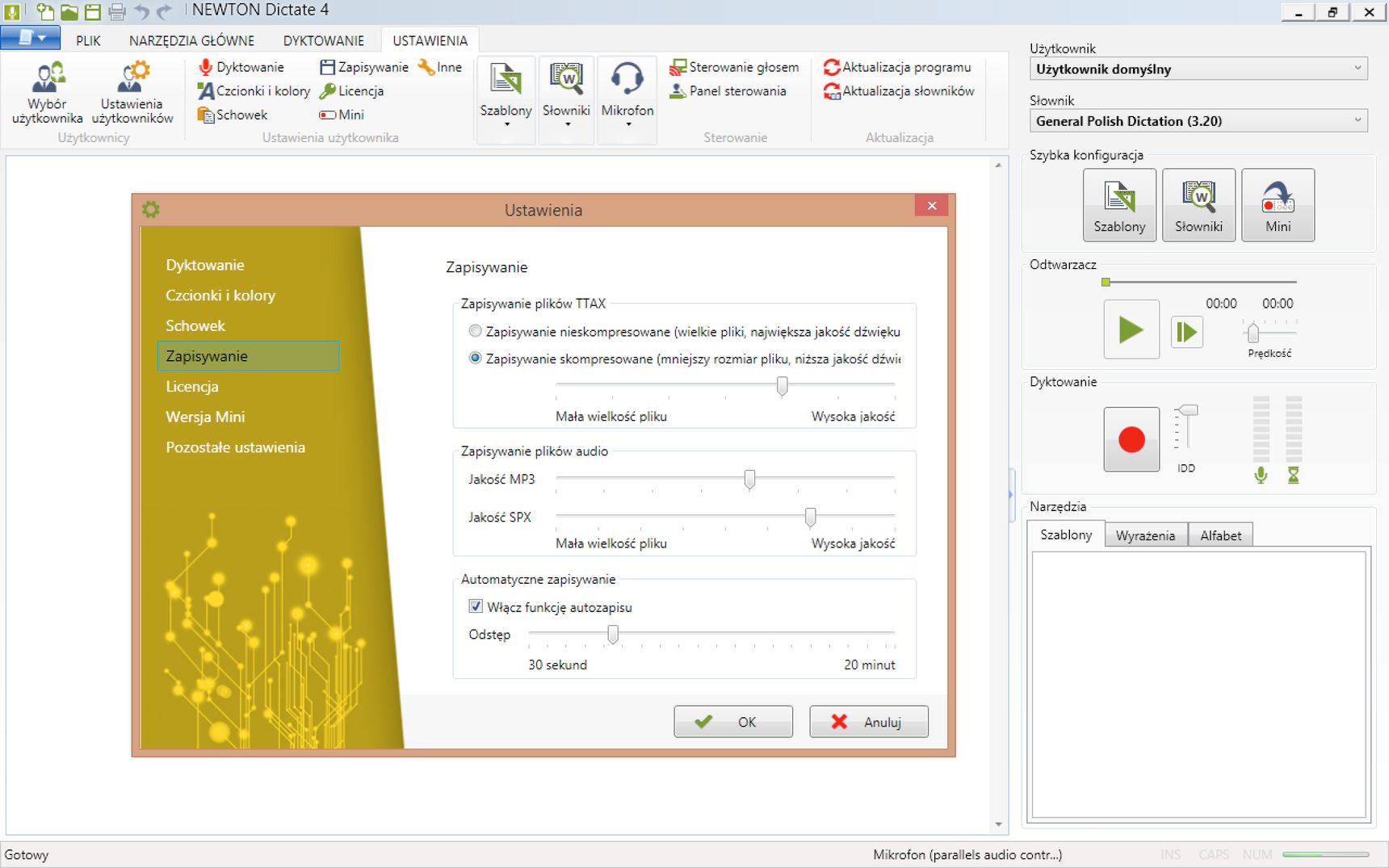Expand Szablony ribbon dropdown
The image size is (1389, 868).
coord(506,125)
